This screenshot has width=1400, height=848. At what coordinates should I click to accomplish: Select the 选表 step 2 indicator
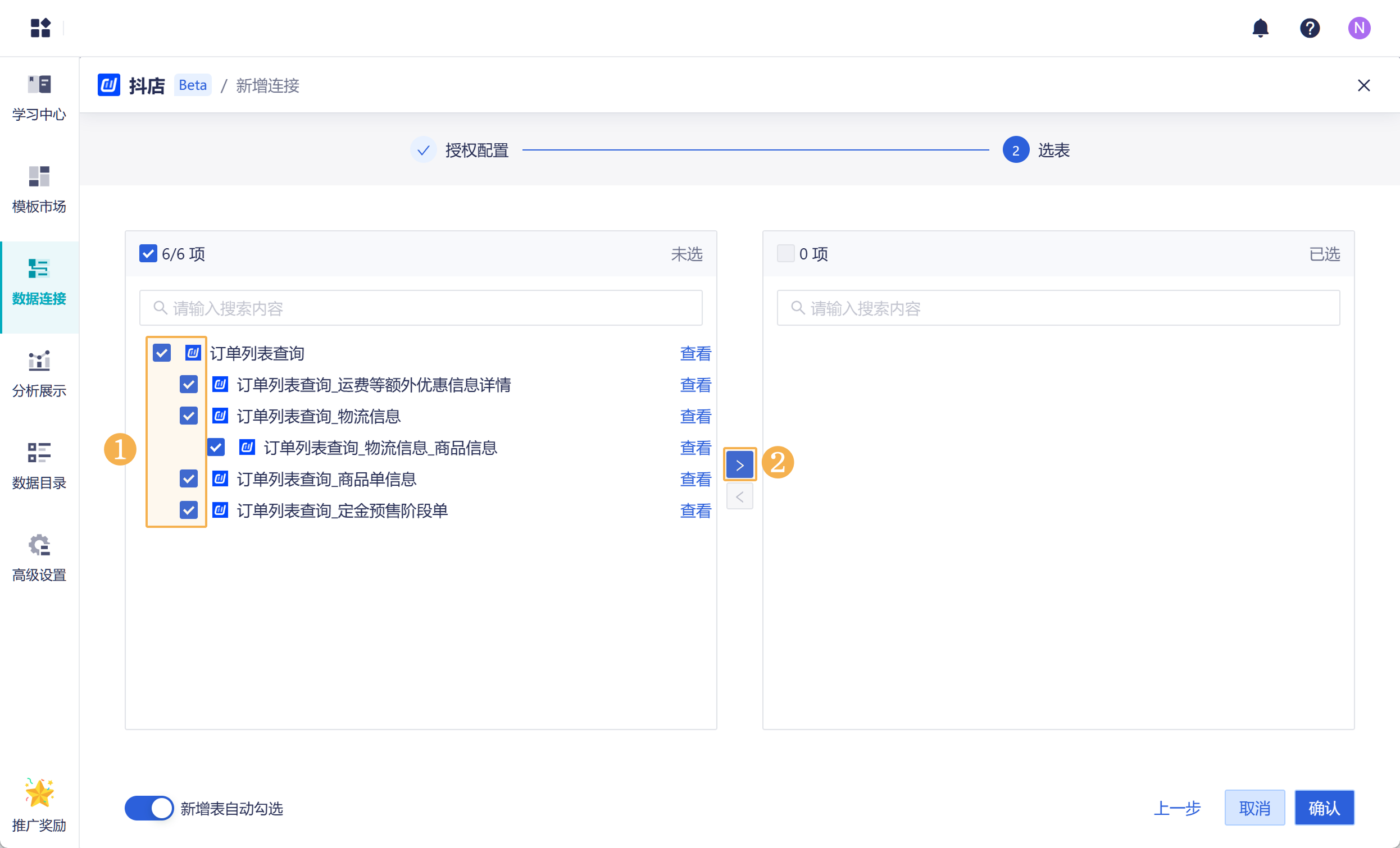pos(1015,150)
